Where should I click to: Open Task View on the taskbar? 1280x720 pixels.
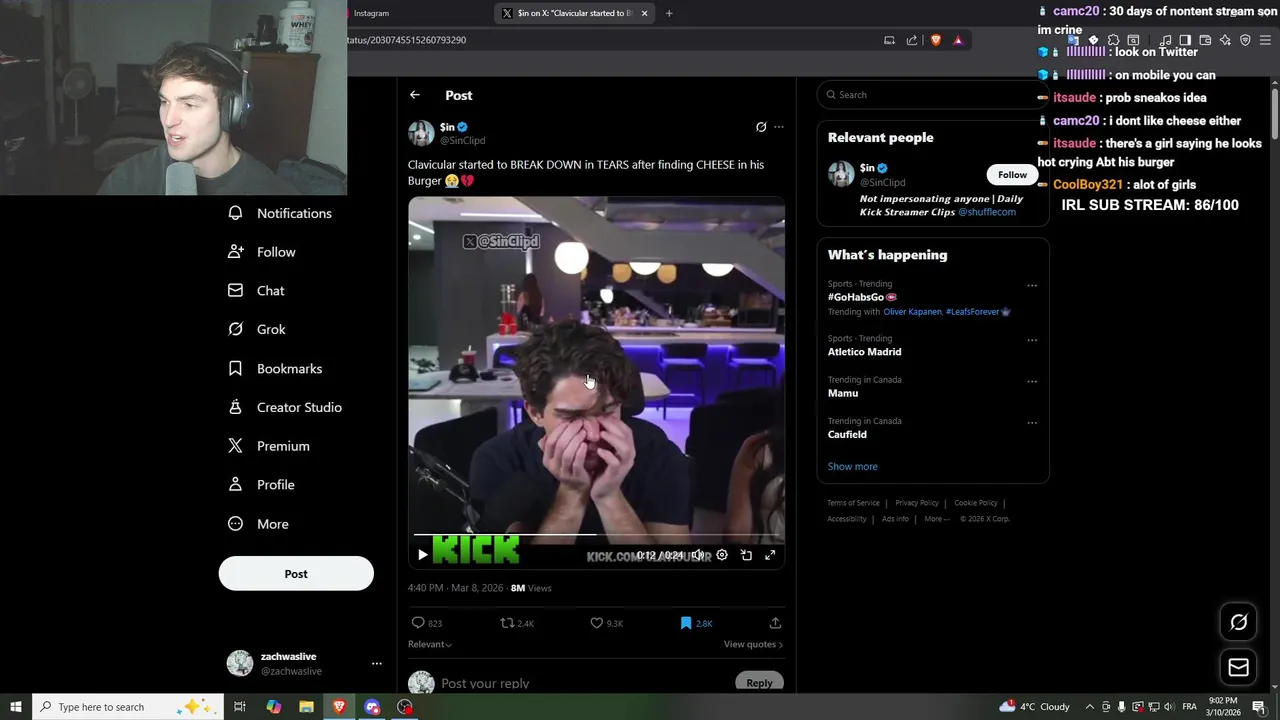click(x=240, y=707)
